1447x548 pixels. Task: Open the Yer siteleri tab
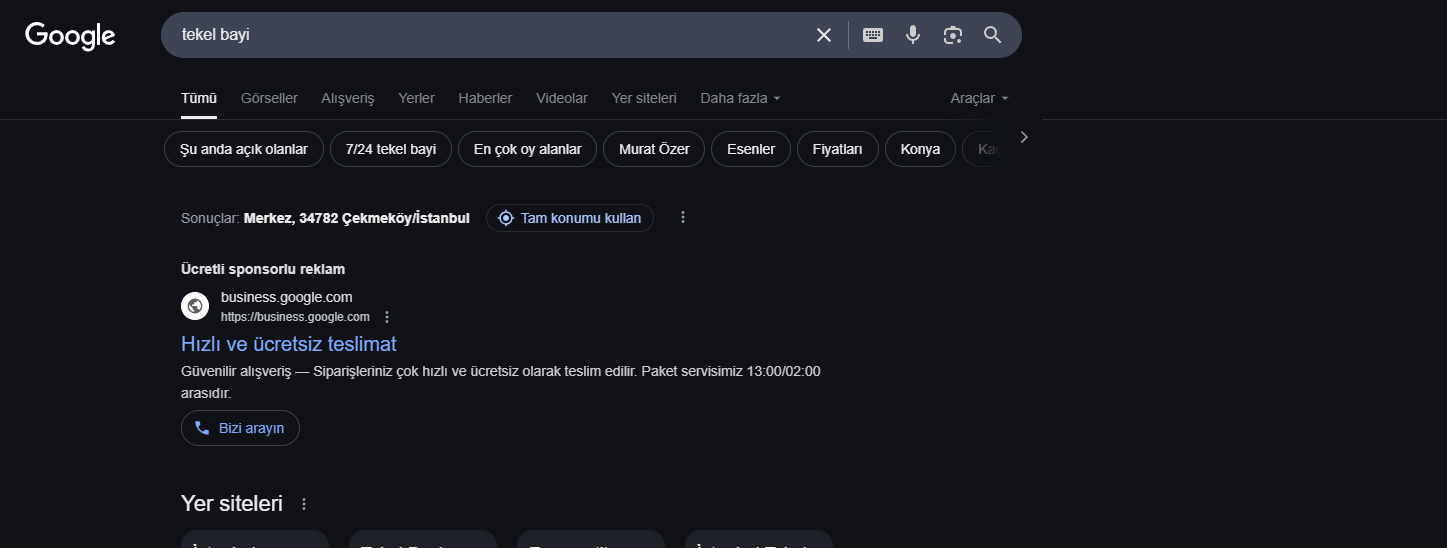coord(644,98)
